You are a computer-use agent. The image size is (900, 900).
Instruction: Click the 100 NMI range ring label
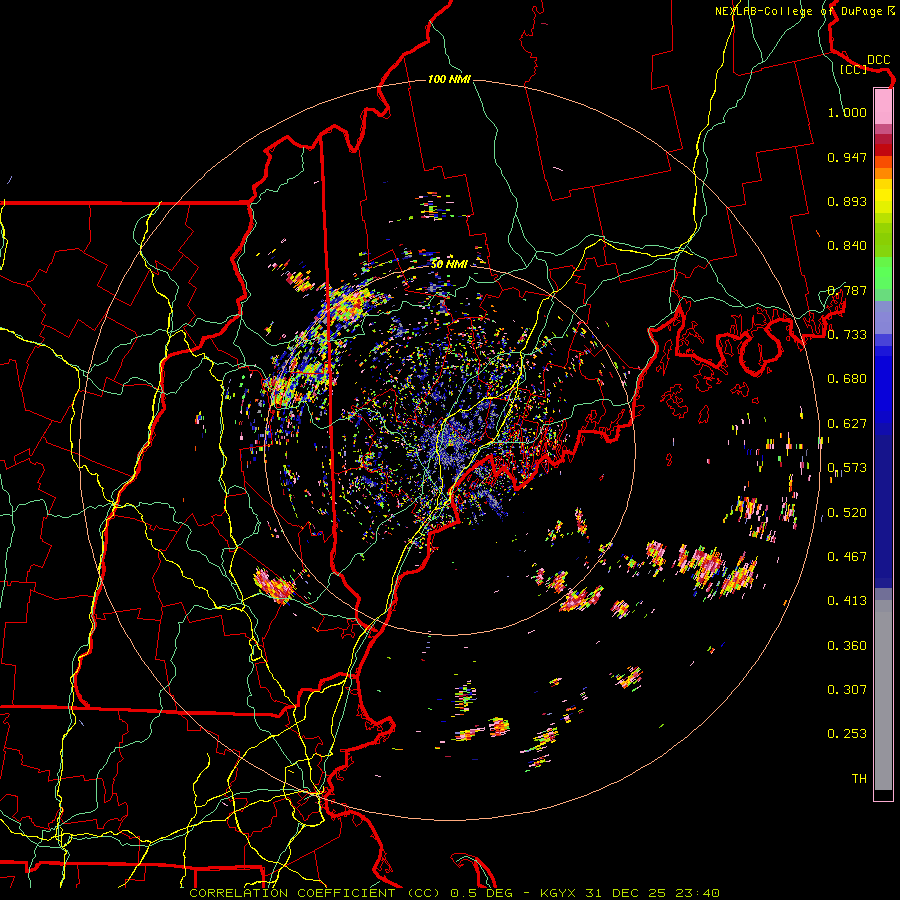pos(449,79)
